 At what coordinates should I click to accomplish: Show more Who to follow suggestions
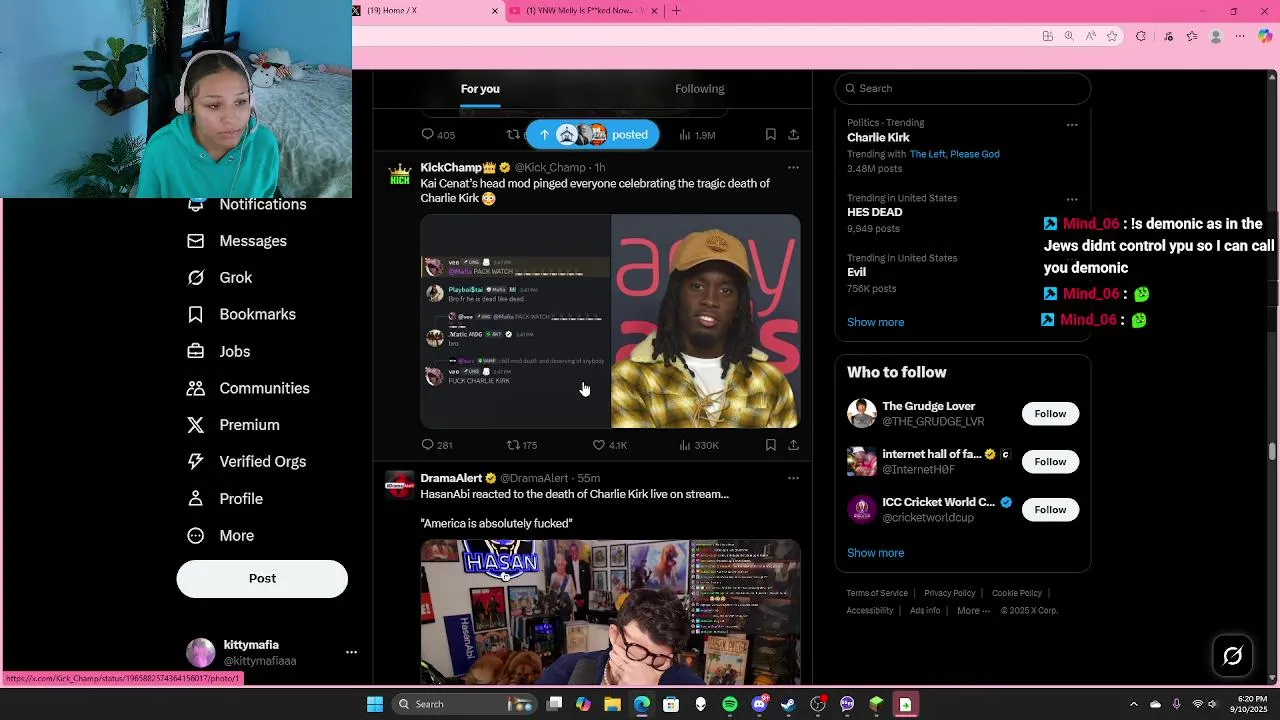(x=875, y=553)
